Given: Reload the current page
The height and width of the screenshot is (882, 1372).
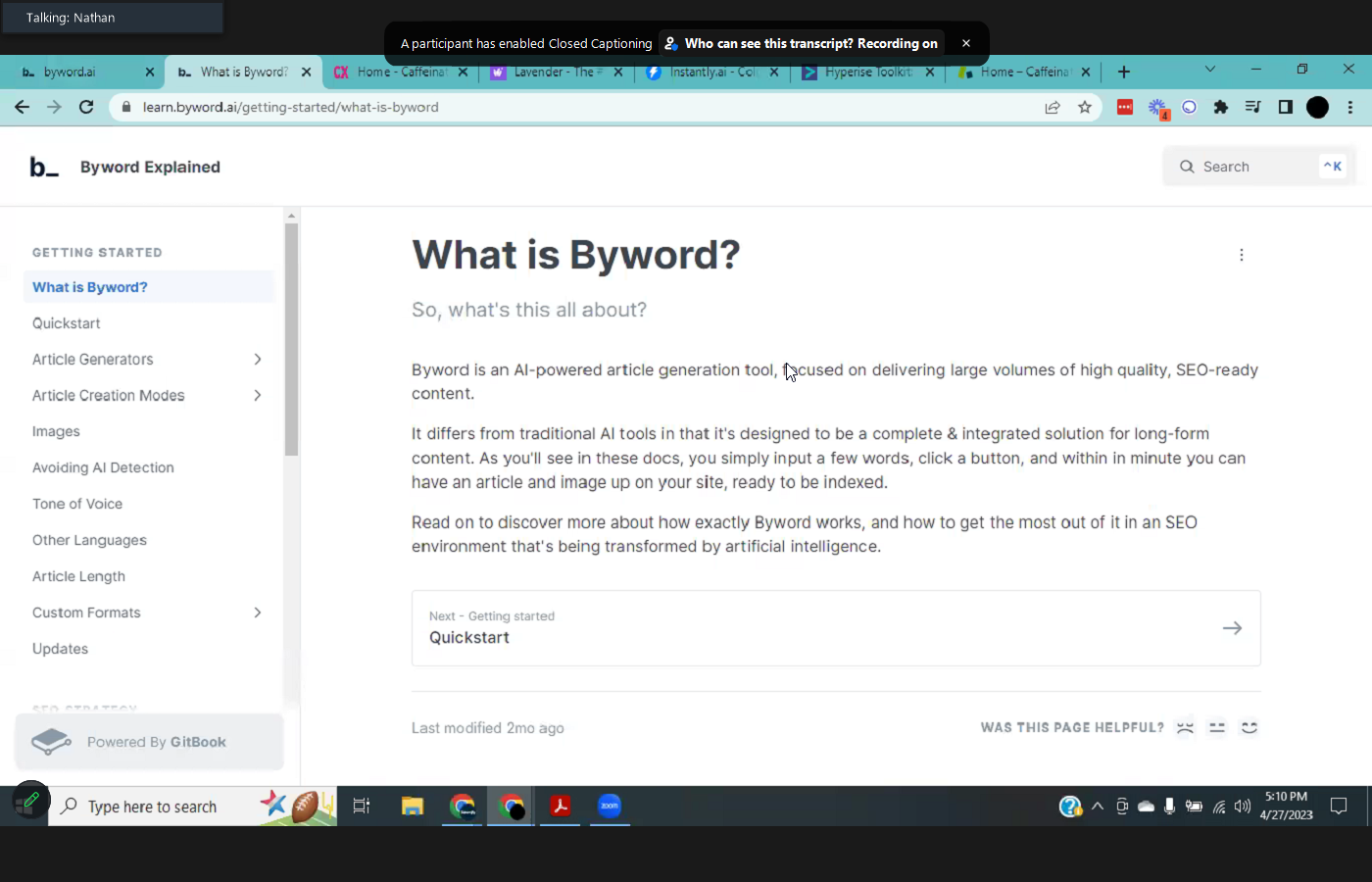Looking at the screenshot, I should pos(86,108).
